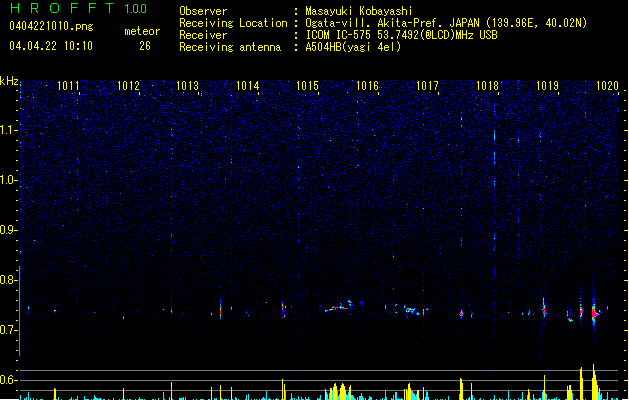Click the 1014 time marker
The width and height of the screenshot is (629, 400).
click(x=248, y=86)
